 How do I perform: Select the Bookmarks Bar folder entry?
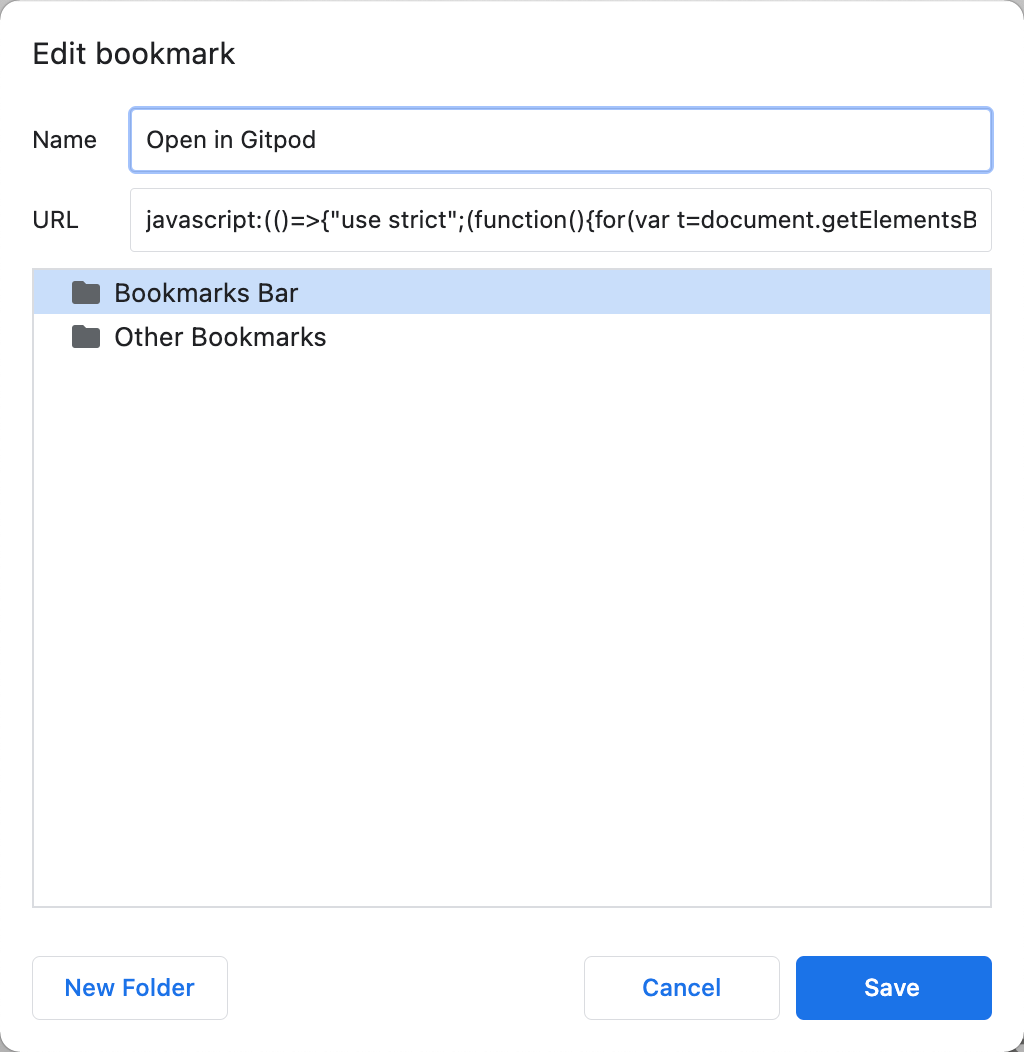(205, 292)
